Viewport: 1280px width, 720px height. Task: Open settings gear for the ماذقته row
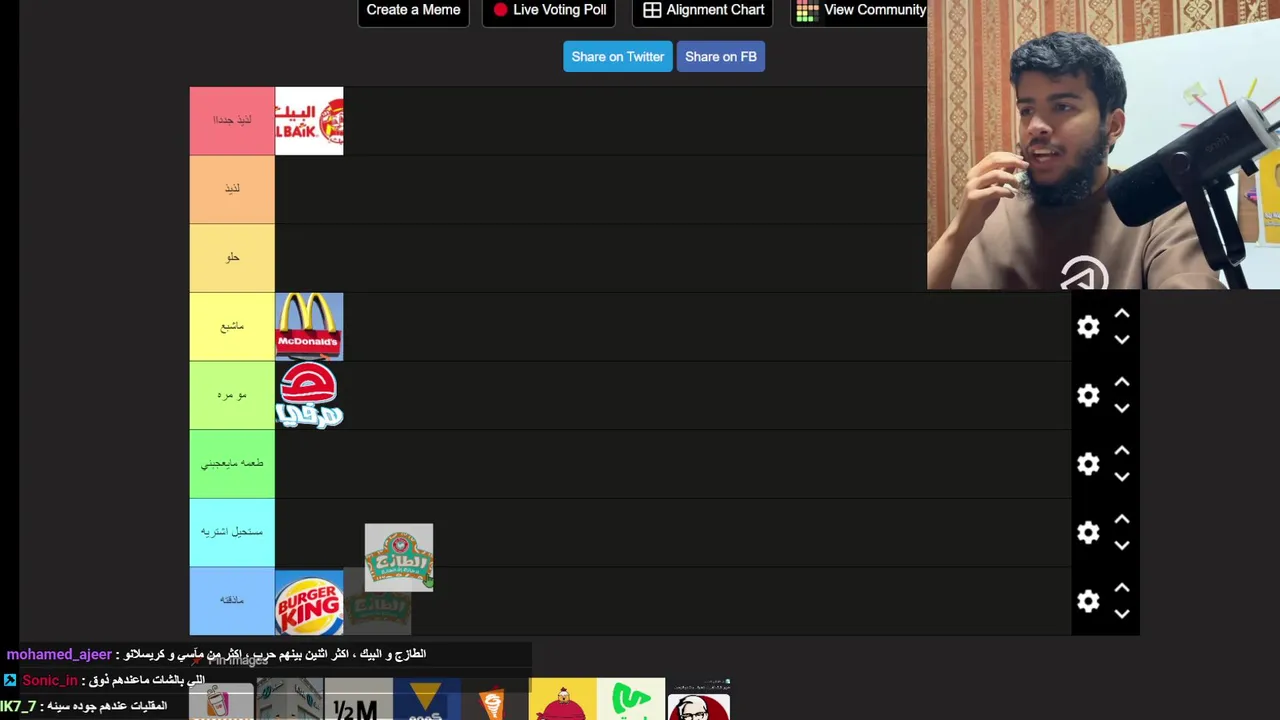click(x=1088, y=601)
